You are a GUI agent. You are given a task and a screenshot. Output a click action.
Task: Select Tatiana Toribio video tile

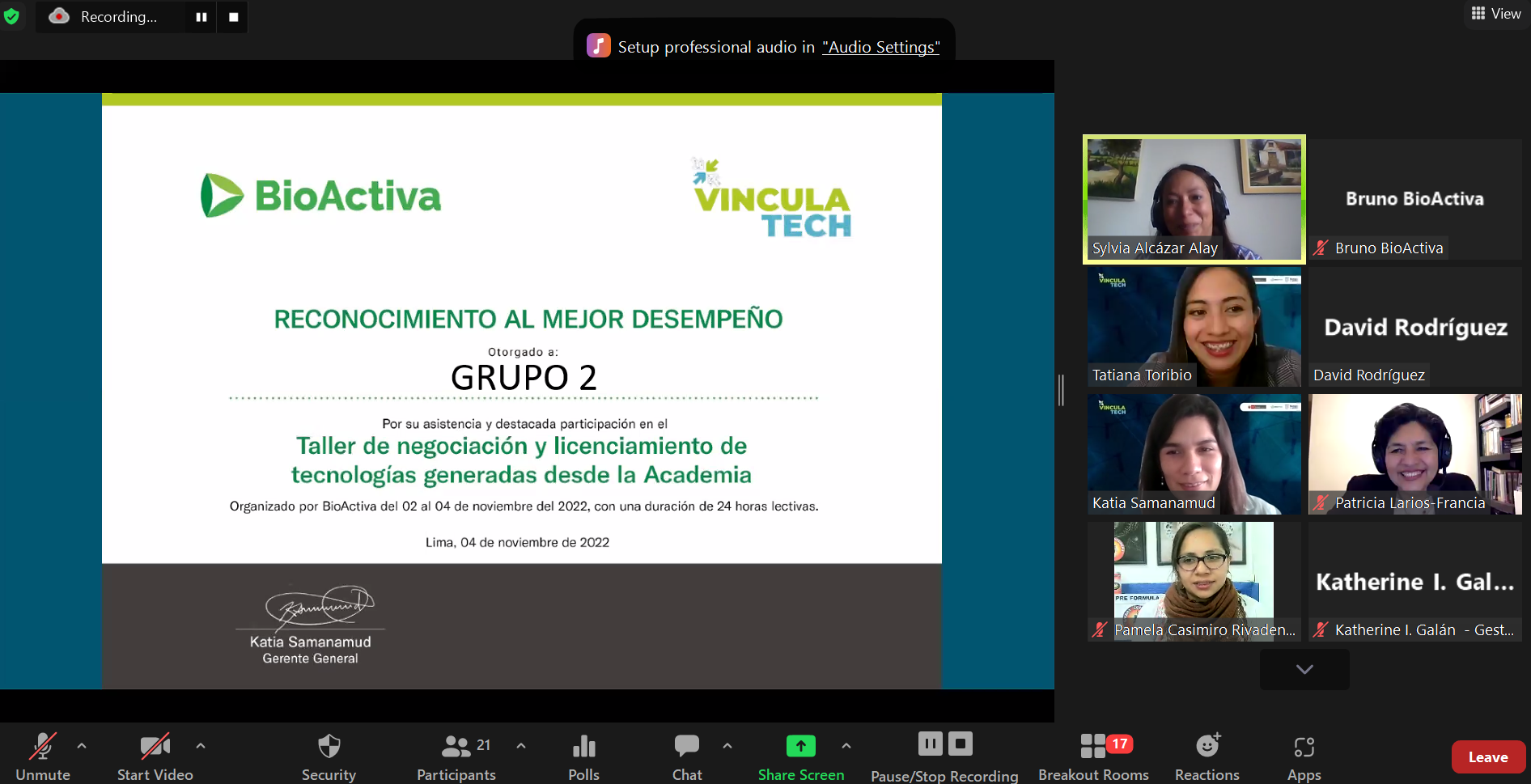pyautogui.click(x=1194, y=327)
